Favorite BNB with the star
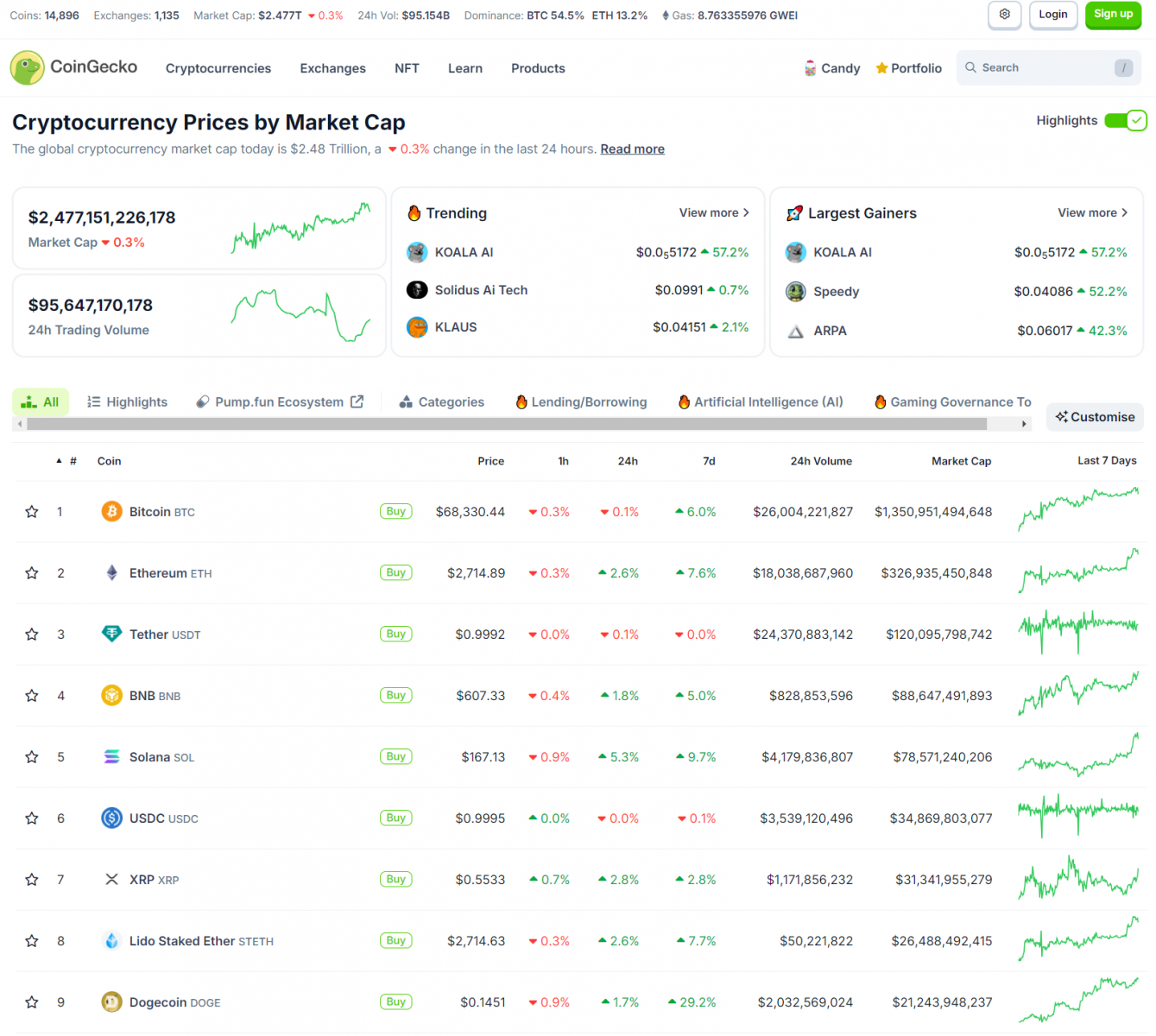Screen dimensions: 1156x1036 click(x=32, y=696)
